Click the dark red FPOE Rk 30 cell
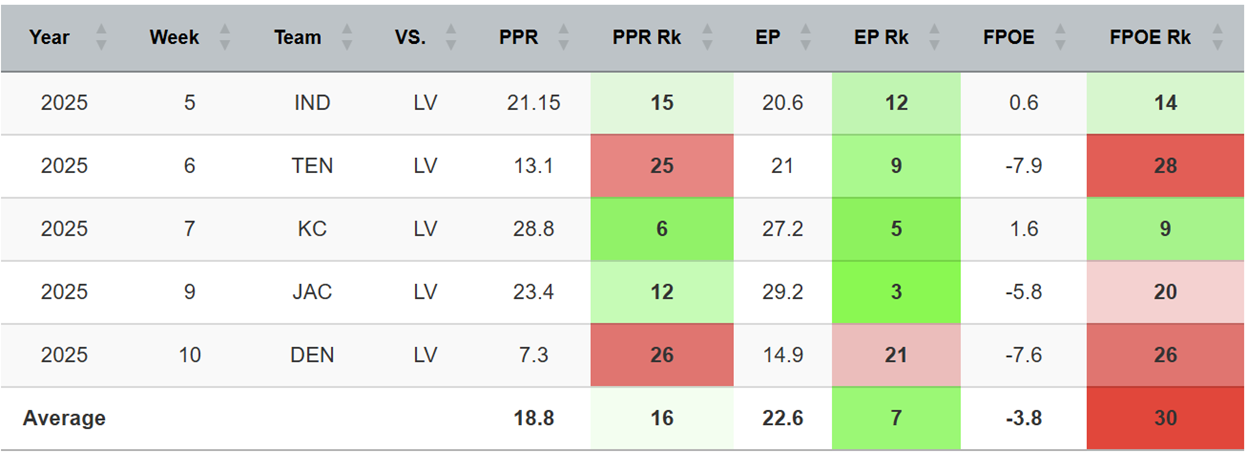Image resolution: width=1247 pixels, height=452 pixels. click(1165, 418)
